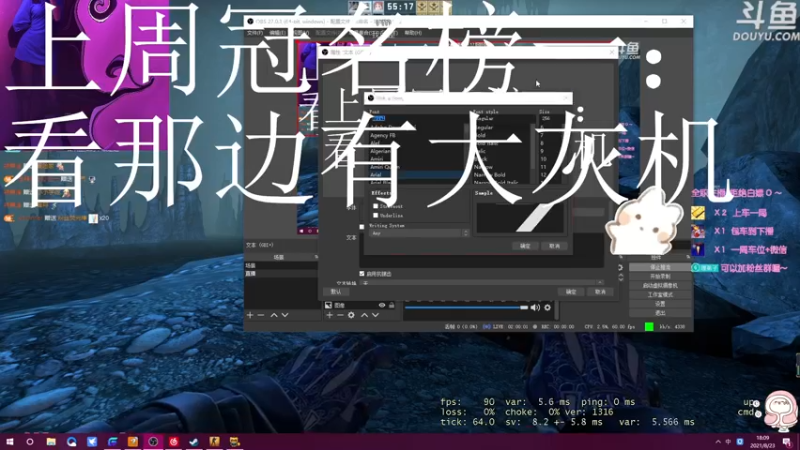Move scene up with the arrow icon
This screenshot has width=800, height=450.
pos(274,315)
